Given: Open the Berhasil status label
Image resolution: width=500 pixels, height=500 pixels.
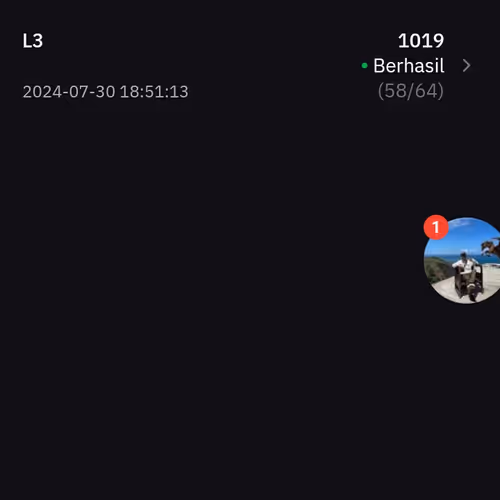Looking at the screenshot, I should [409, 66].
